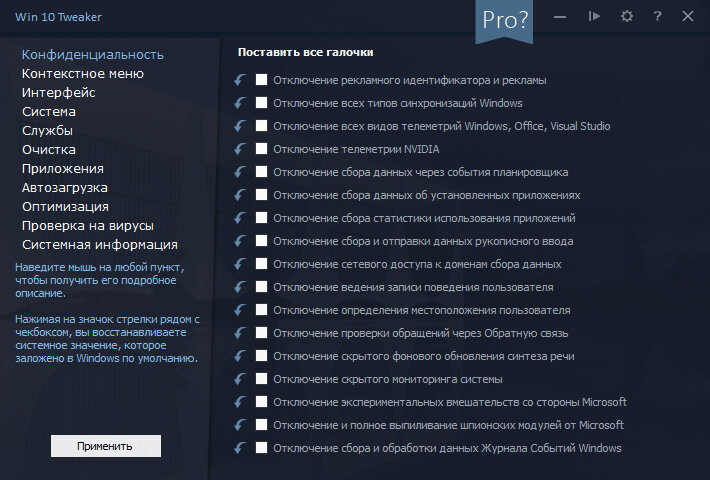Click the settings gear icon in title bar
The height and width of the screenshot is (480, 710).
627,17
